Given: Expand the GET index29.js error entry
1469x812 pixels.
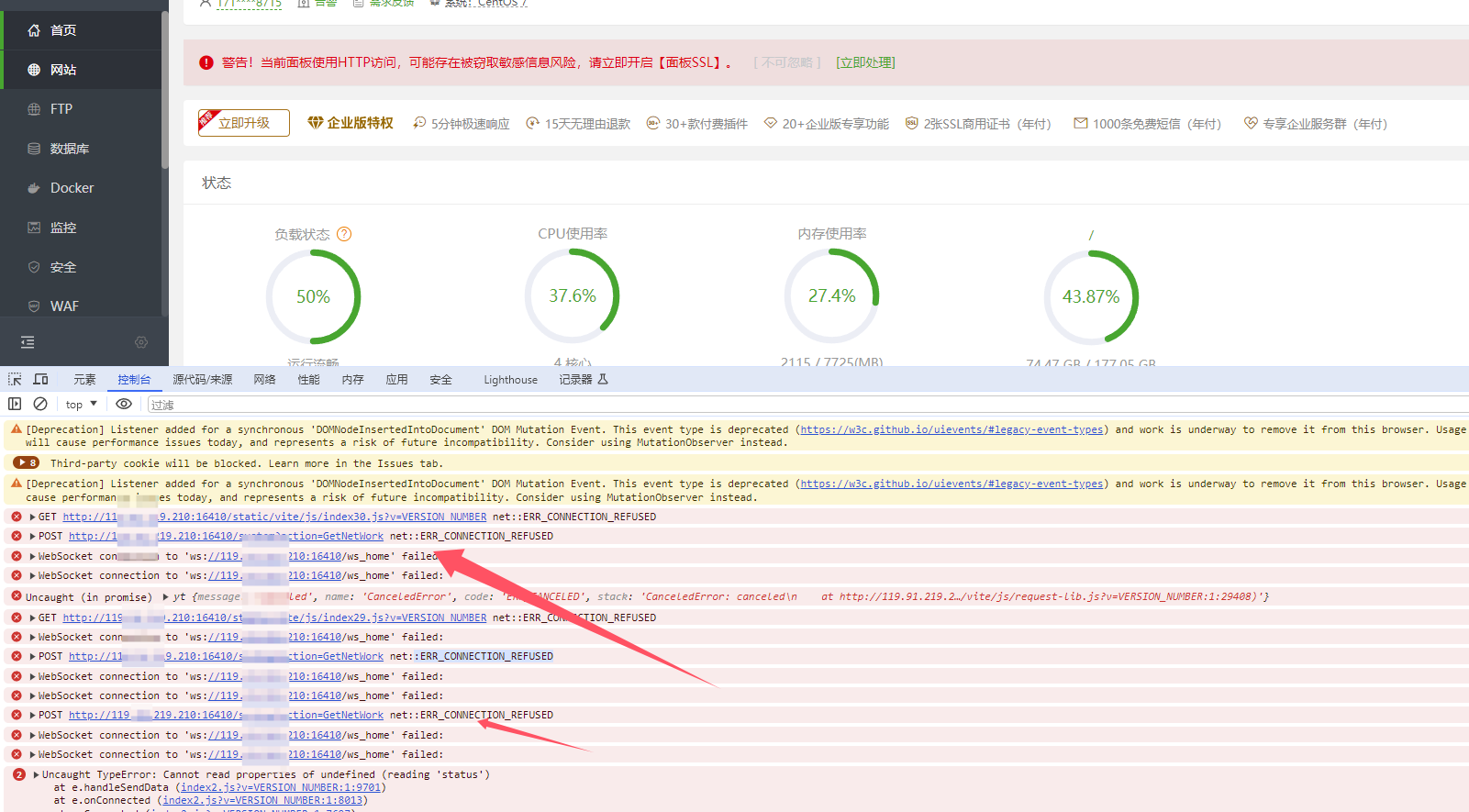Looking at the screenshot, I should [33, 617].
